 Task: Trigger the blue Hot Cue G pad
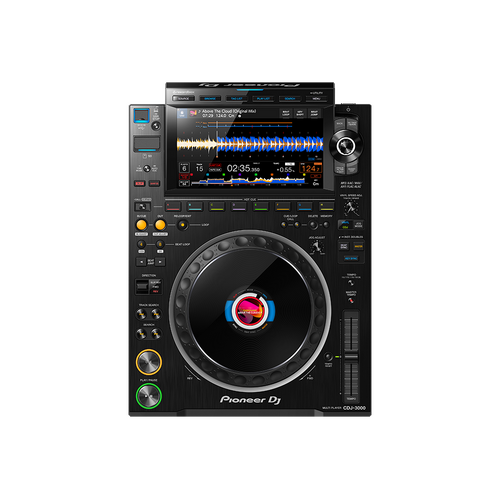[x=305, y=206]
